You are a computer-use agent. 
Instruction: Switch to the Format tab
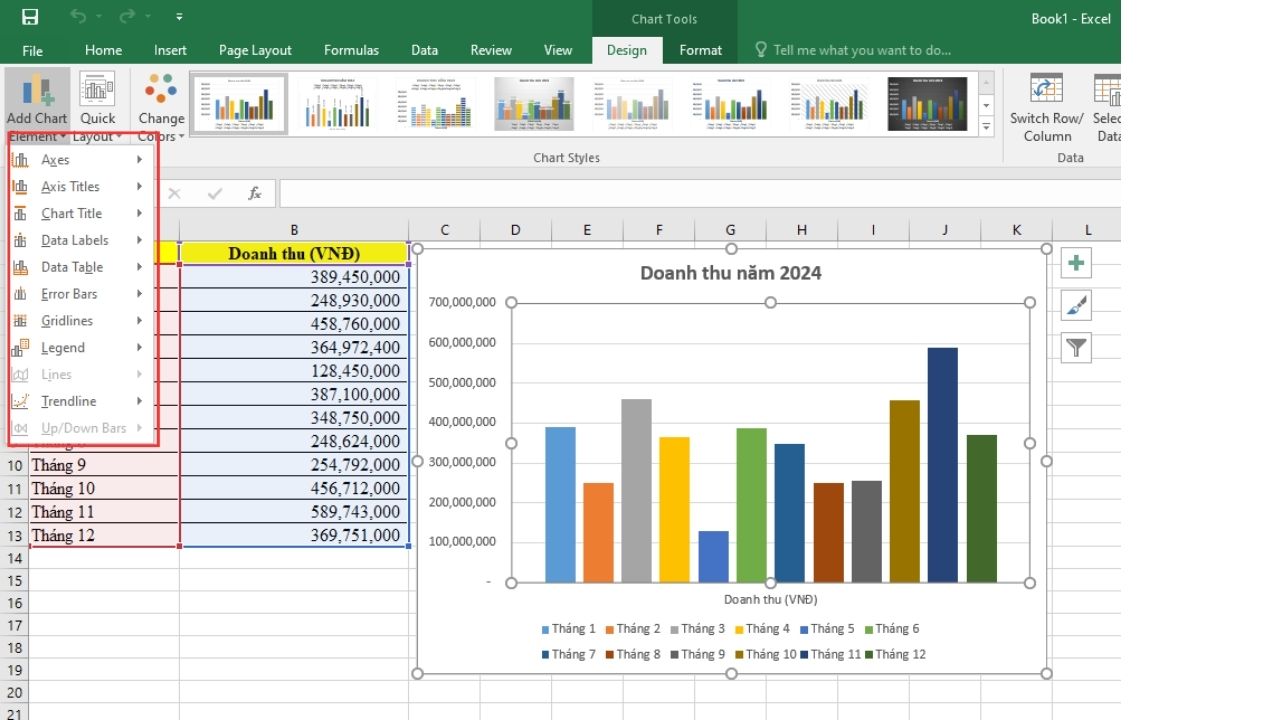tap(700, 50)
